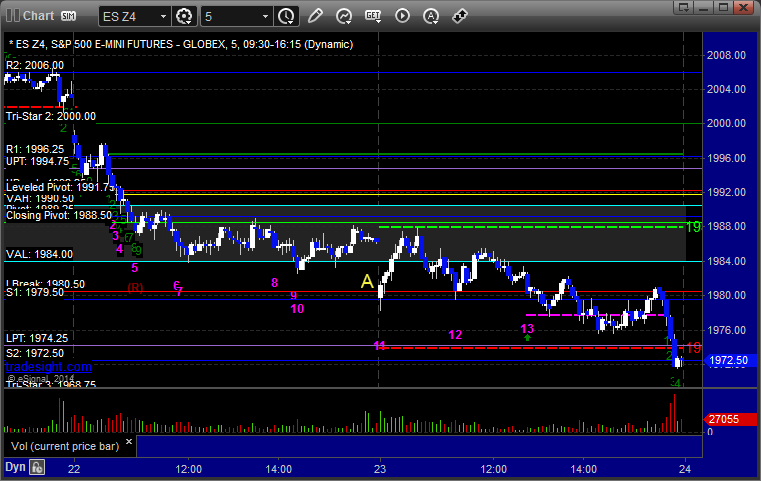Open the time template clock menu
This screenshot has width=761, height=481.
pos(286,17)
